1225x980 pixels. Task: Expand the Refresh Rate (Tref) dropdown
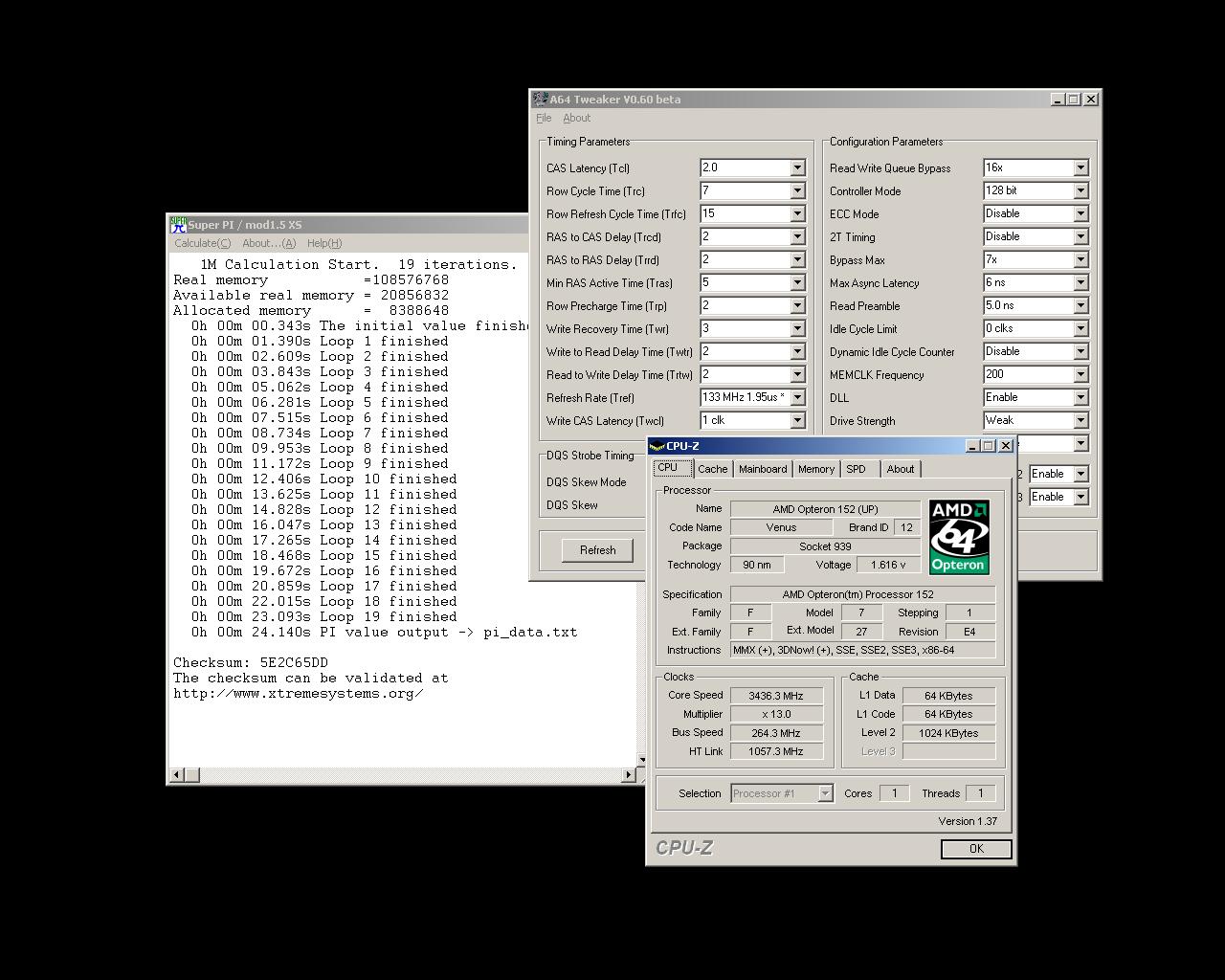(797, 397)
